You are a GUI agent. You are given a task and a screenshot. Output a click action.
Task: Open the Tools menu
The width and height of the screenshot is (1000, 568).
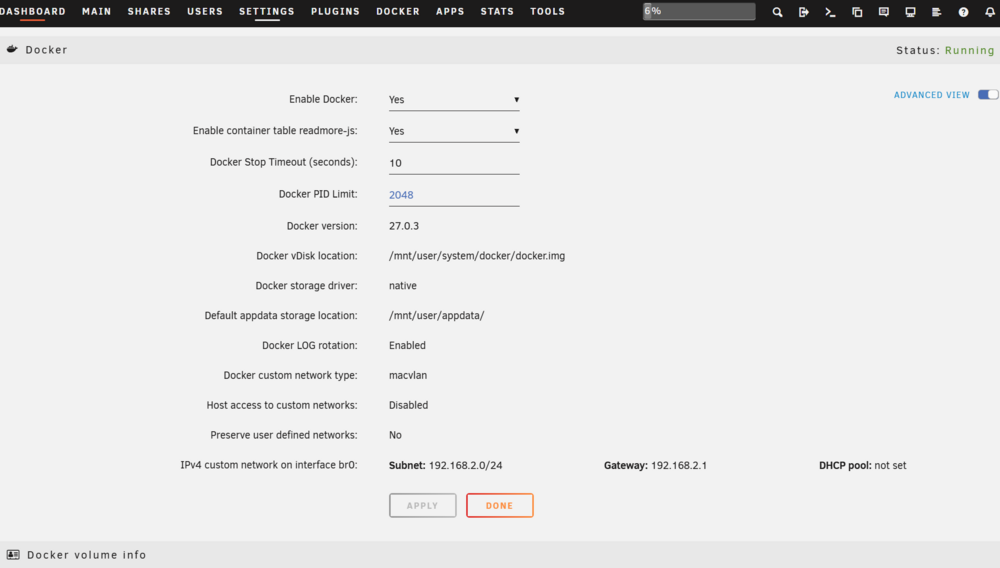tap(547, 11)
